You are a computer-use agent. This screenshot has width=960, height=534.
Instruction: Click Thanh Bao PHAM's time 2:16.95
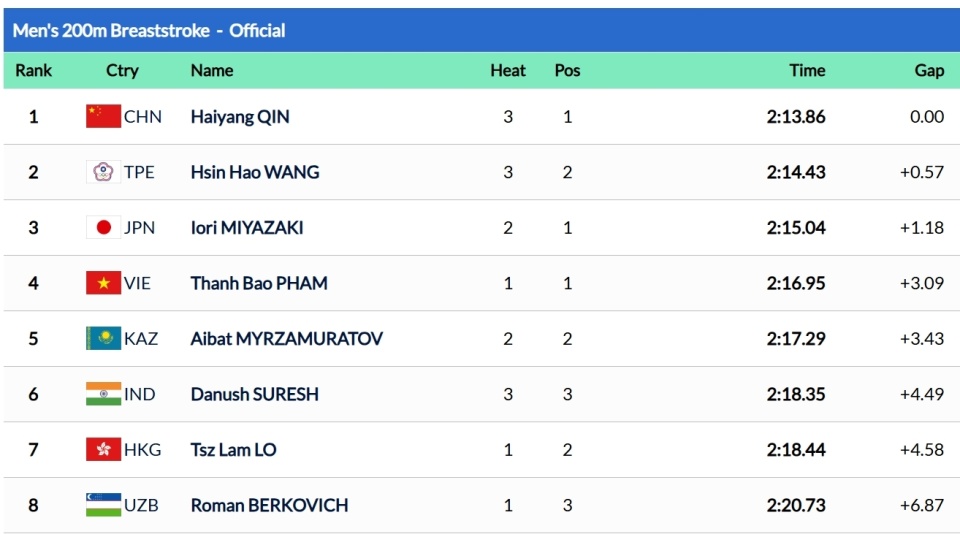click(796, 283)
